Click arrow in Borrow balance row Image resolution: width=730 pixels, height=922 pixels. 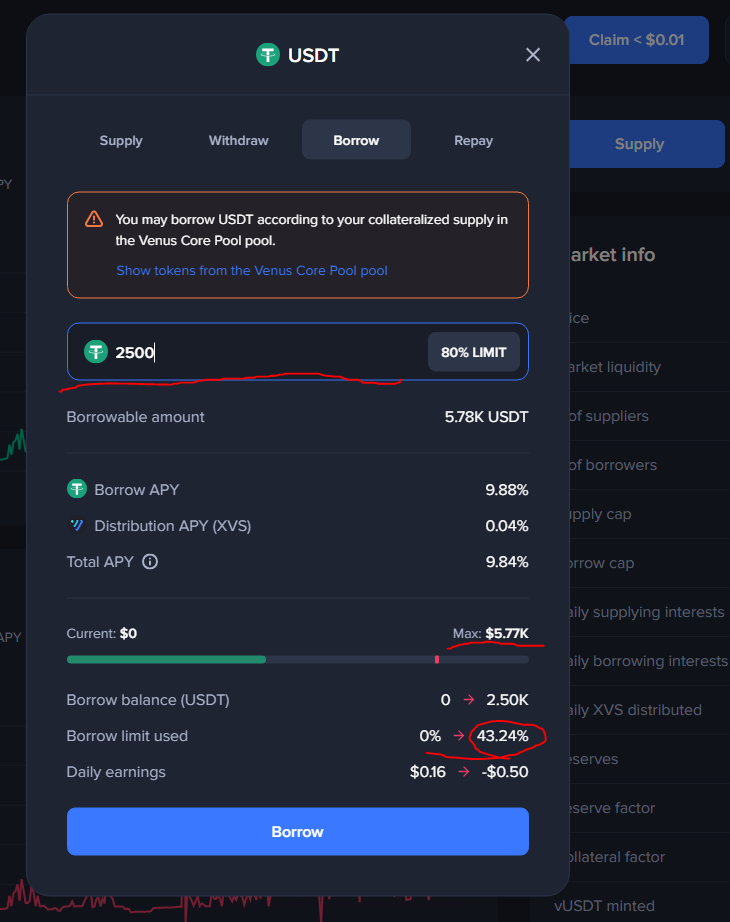pos(469,699)
